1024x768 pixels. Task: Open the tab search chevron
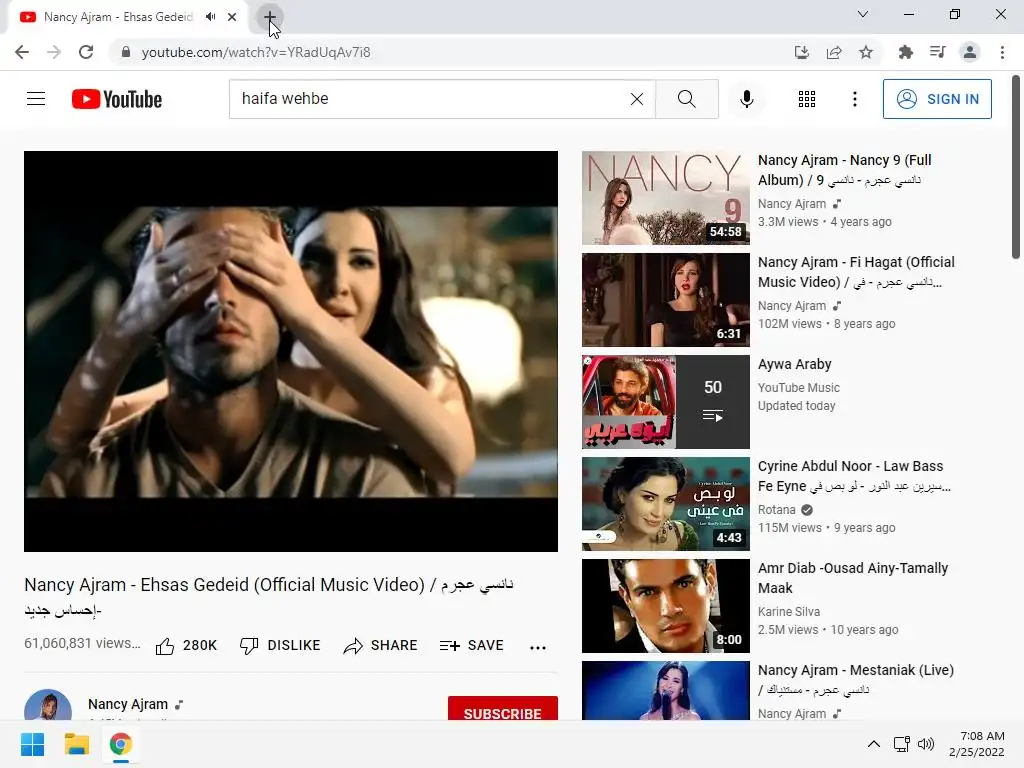(x=863, y=14)
